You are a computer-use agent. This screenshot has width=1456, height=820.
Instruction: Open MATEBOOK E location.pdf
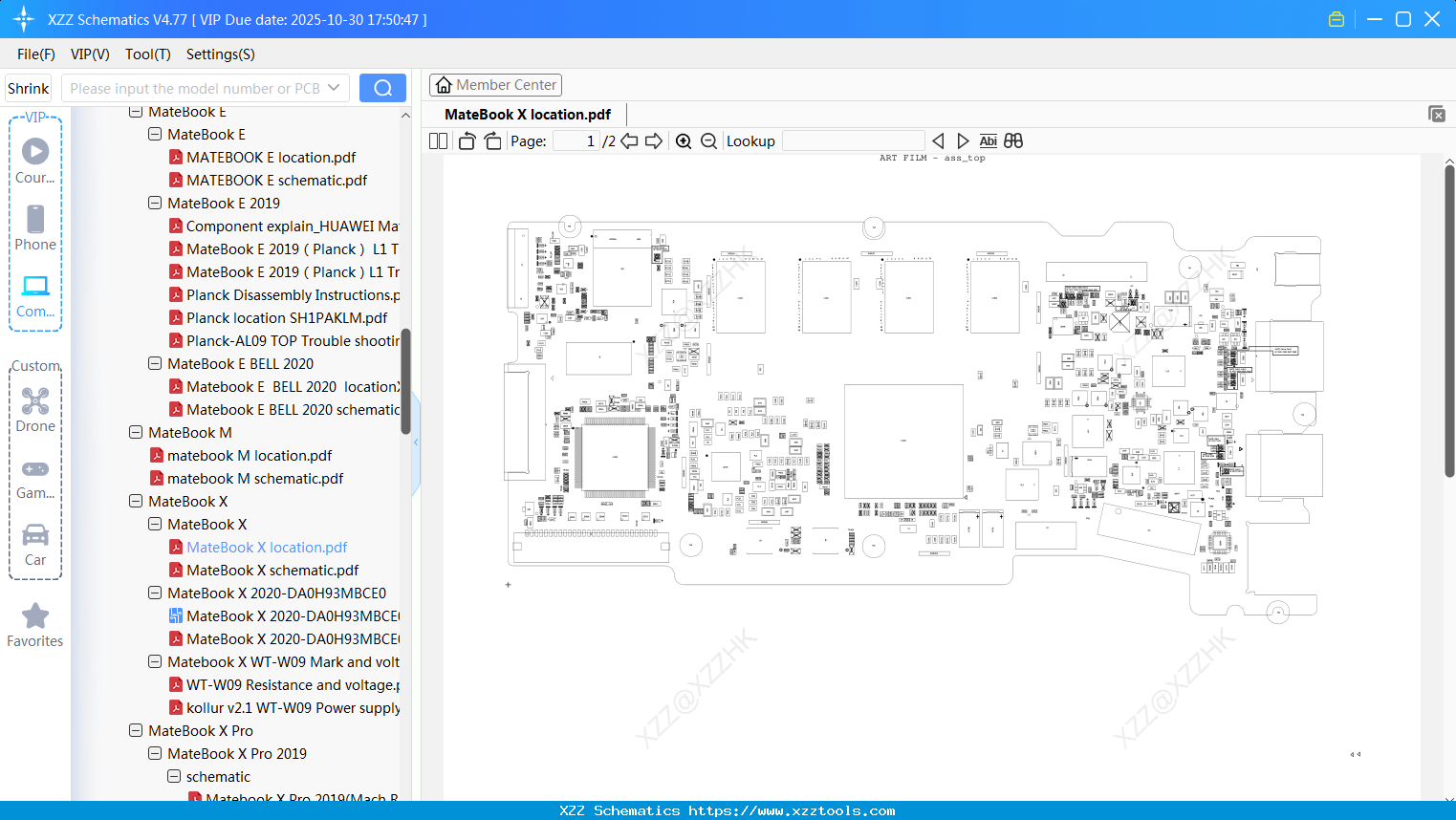tap(271, 157)
